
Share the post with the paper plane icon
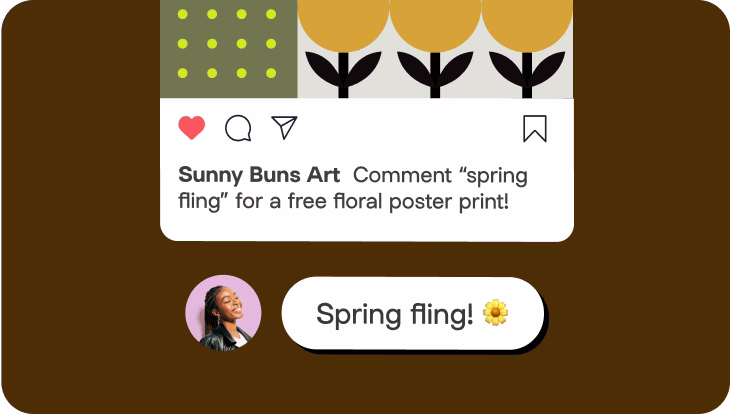pyautogui.click(x=284, y=127)
